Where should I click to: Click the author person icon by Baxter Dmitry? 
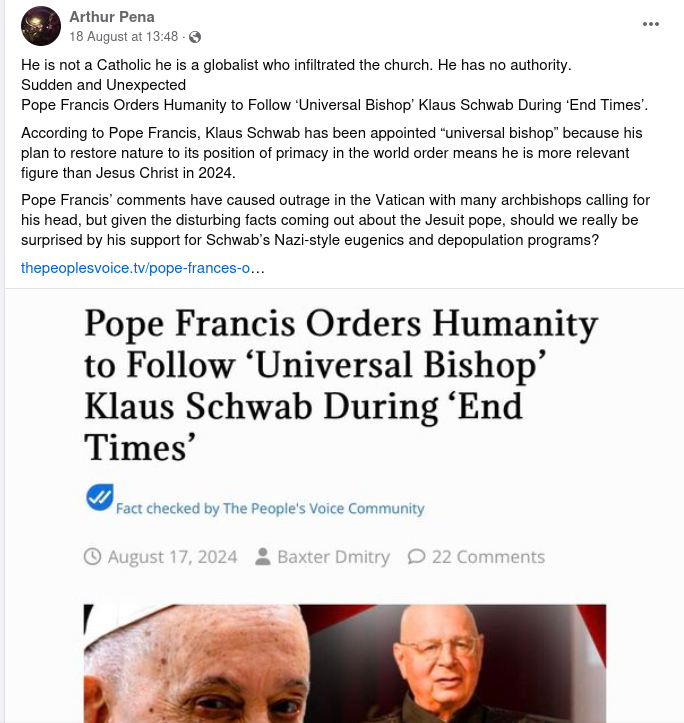[x=262, y=557]
